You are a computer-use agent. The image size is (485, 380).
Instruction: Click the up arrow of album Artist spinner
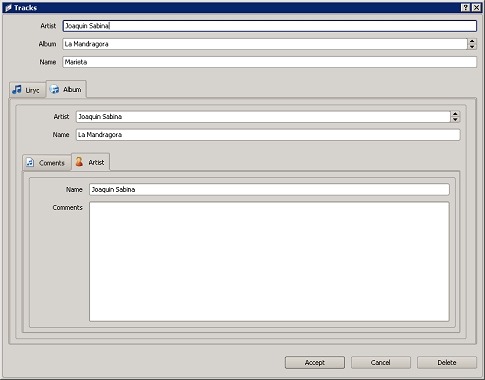tap(455, 114)
